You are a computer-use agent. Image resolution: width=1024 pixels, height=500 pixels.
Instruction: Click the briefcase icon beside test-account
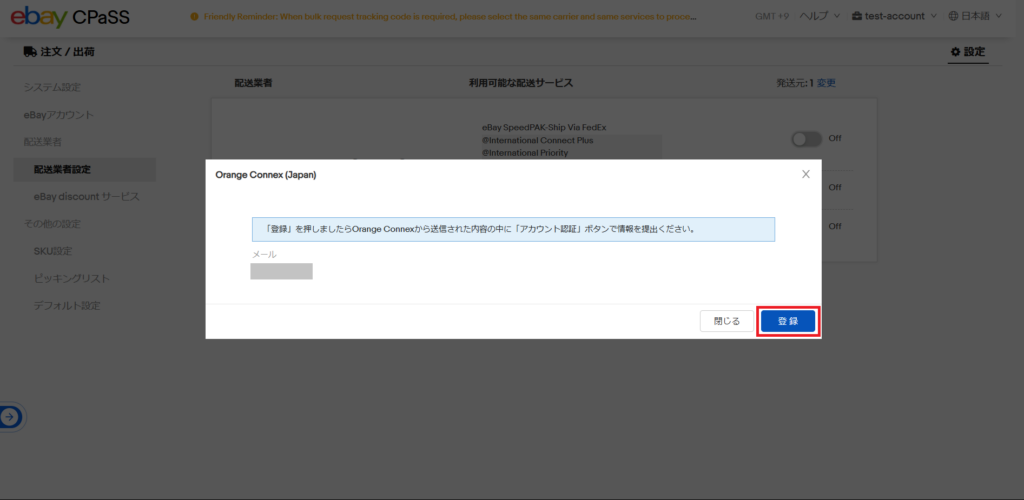(x=857, y=16)
